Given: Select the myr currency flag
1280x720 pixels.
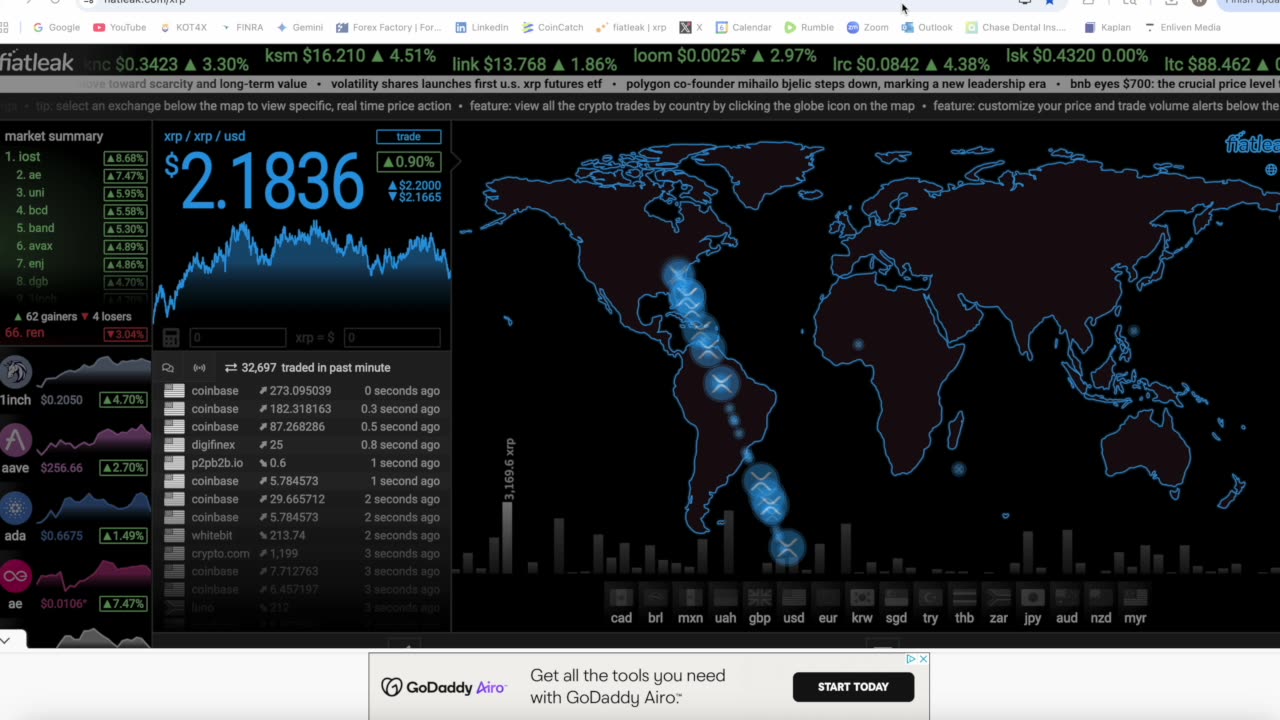Looking at the screenshot, I should click(x=1135, y=597).
